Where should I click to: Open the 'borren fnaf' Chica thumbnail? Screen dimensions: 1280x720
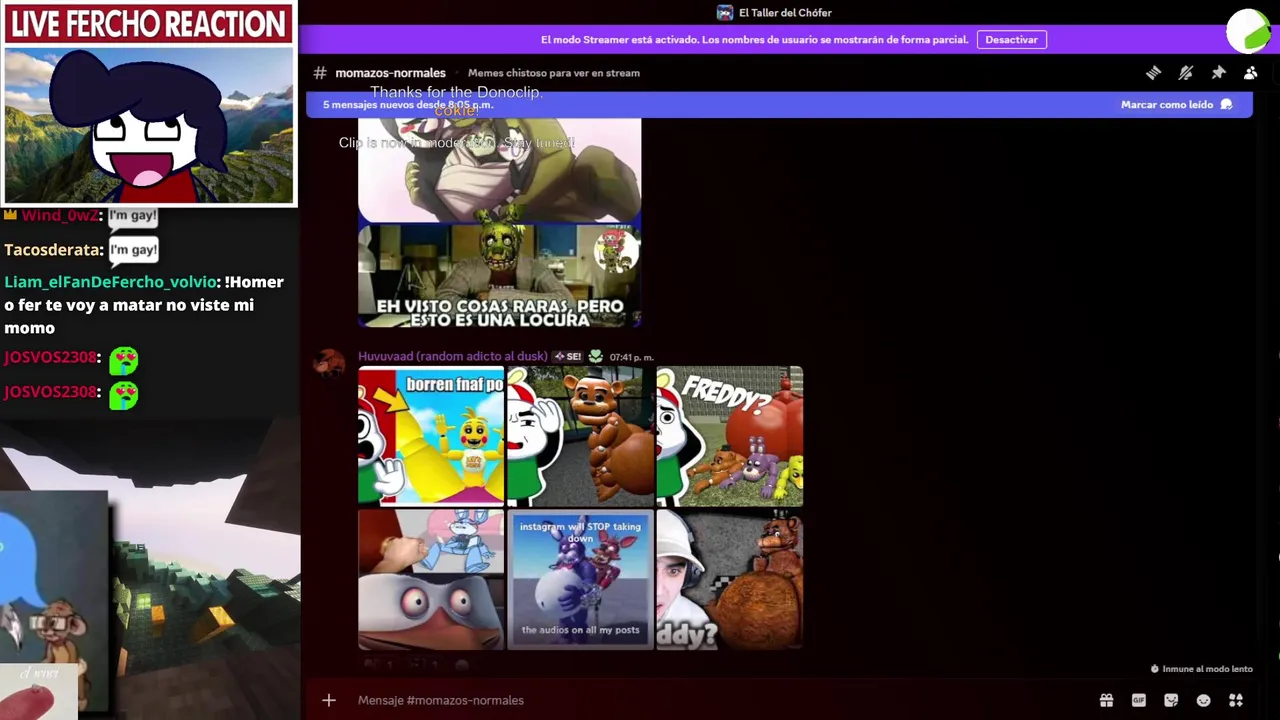tap(431, 437)
